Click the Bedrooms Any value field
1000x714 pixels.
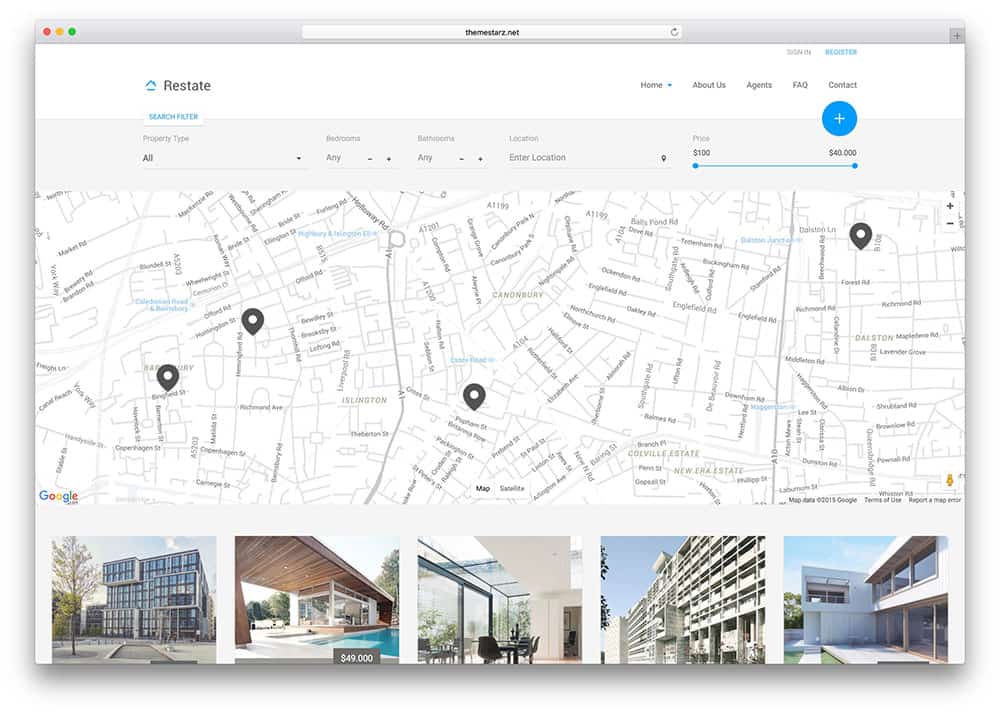coord(334,157)
